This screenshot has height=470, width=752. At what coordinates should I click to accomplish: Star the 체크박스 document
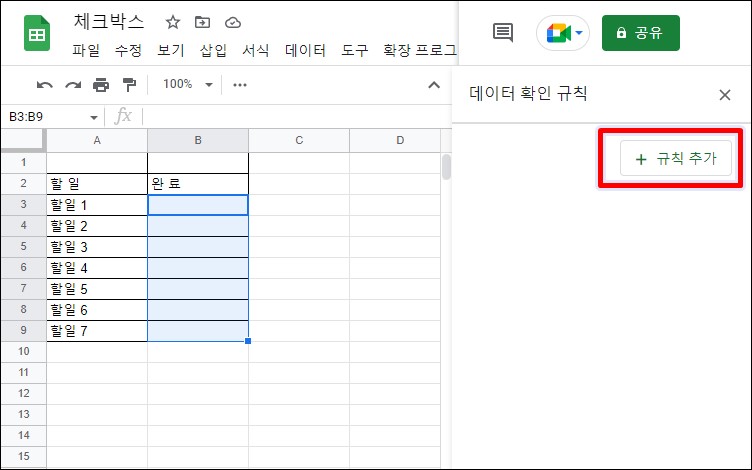(x=173, y=22)
